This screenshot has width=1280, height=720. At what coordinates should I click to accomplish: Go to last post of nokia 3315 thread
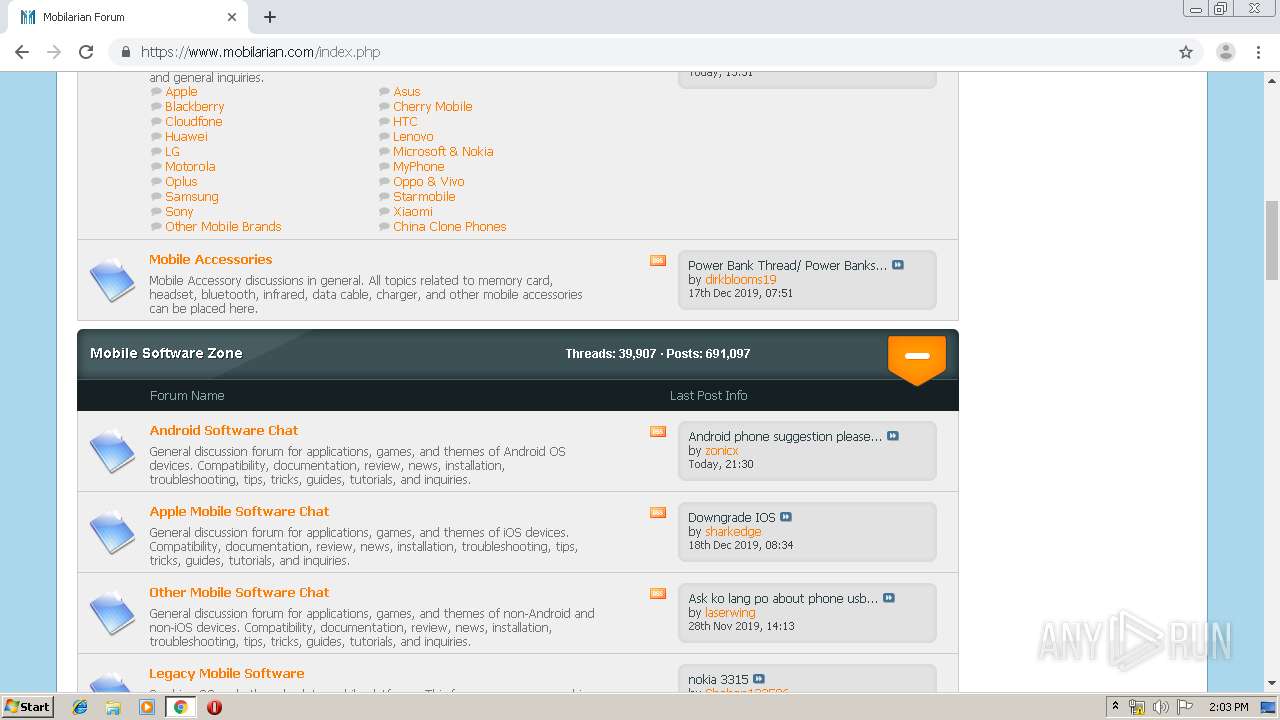pyautogui.click(x=759, y=679)
